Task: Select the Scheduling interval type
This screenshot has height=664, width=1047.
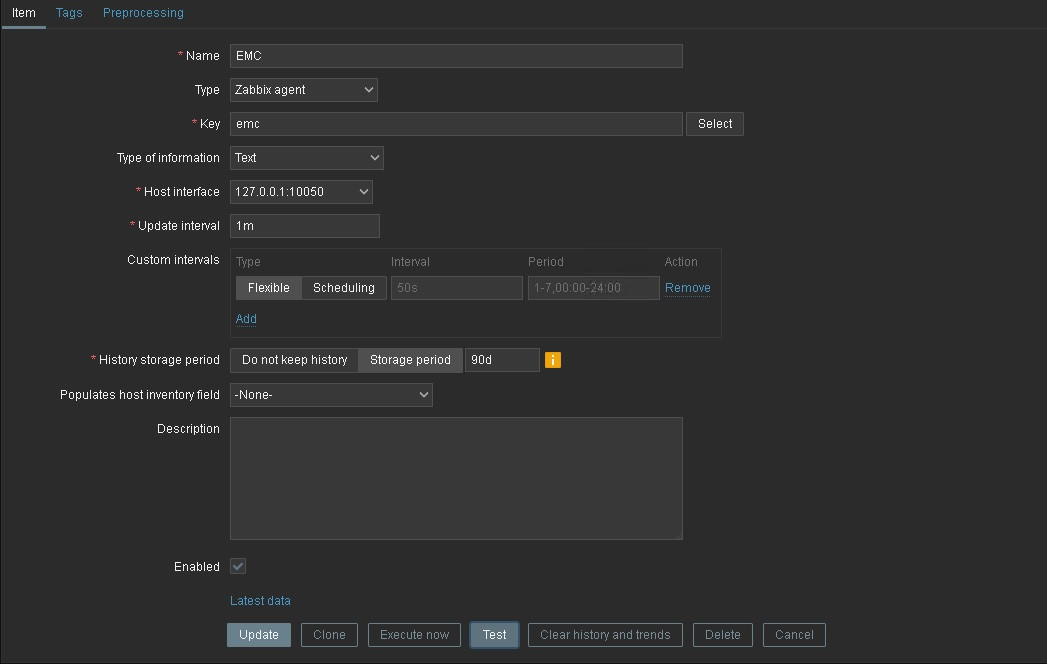Action: [x=343, y=288]
